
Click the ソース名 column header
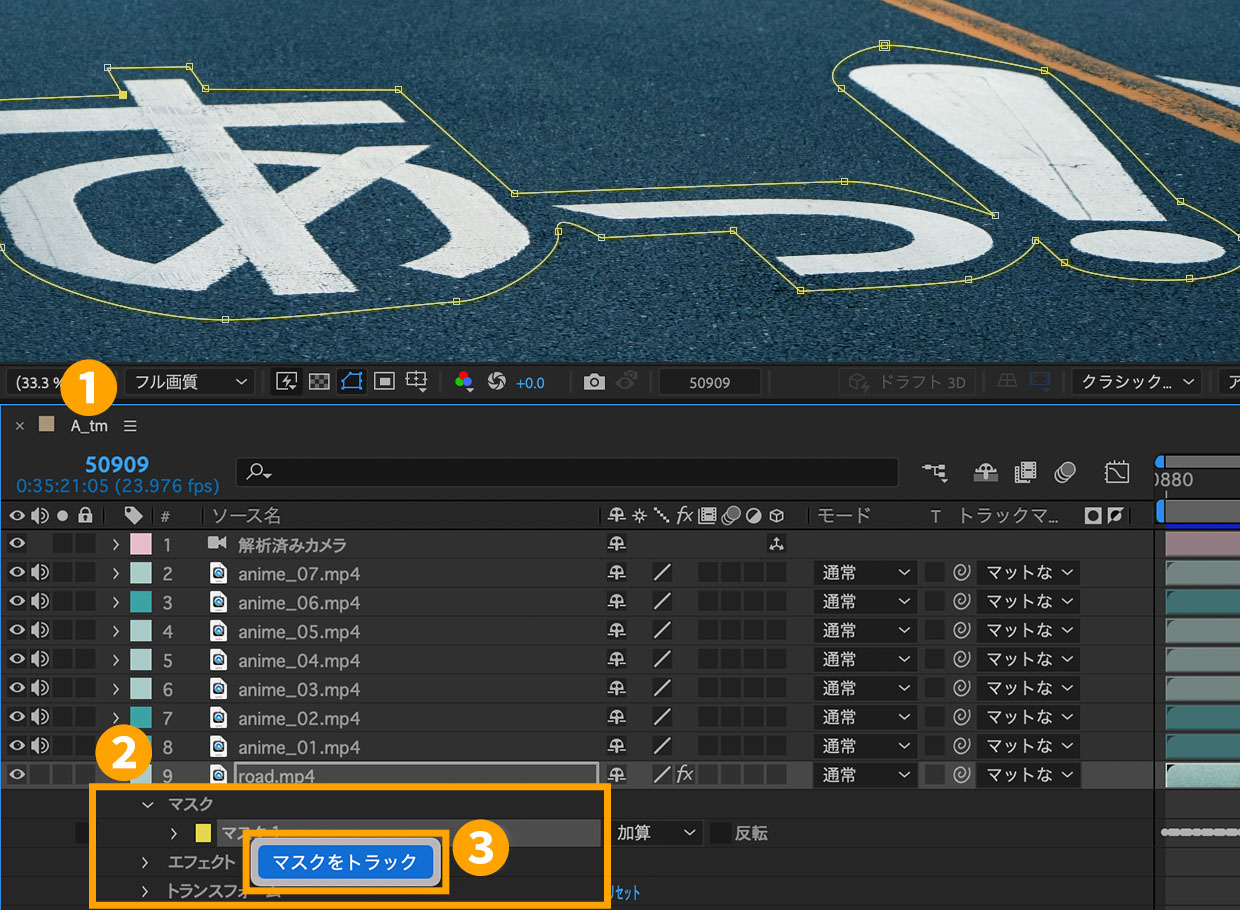tap(246, 516)
